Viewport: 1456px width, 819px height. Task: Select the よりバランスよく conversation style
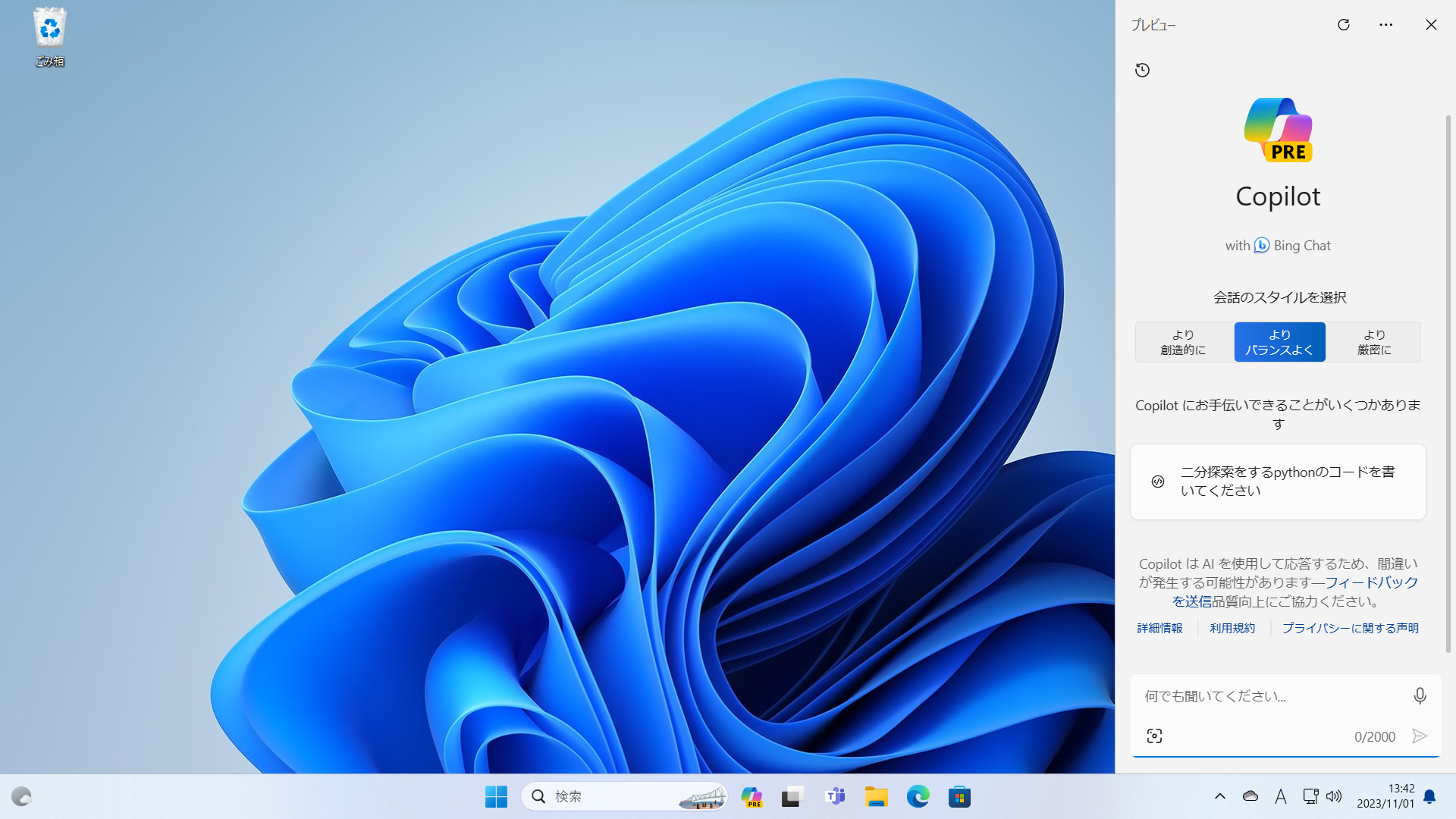pos(1280,342)
